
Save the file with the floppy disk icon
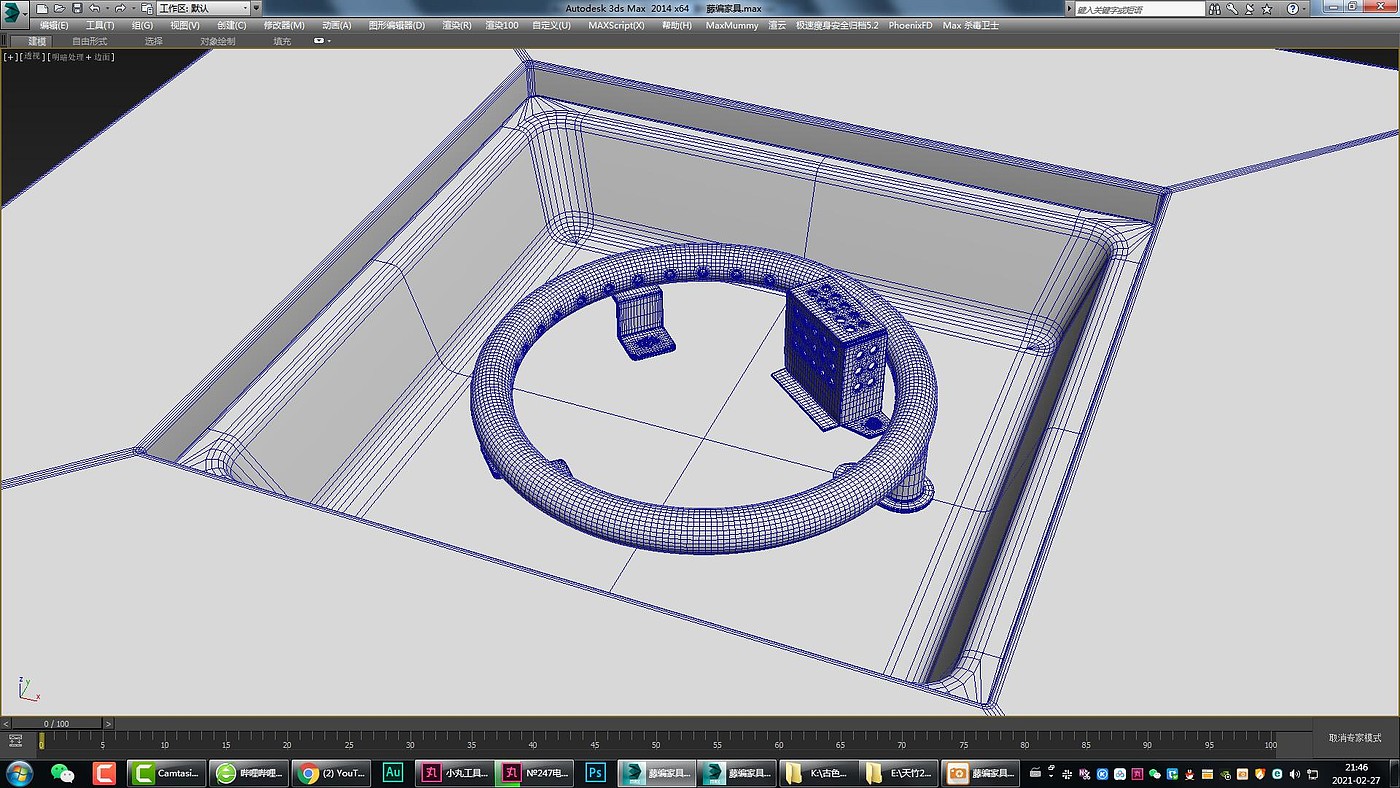(x=77, y=8)
